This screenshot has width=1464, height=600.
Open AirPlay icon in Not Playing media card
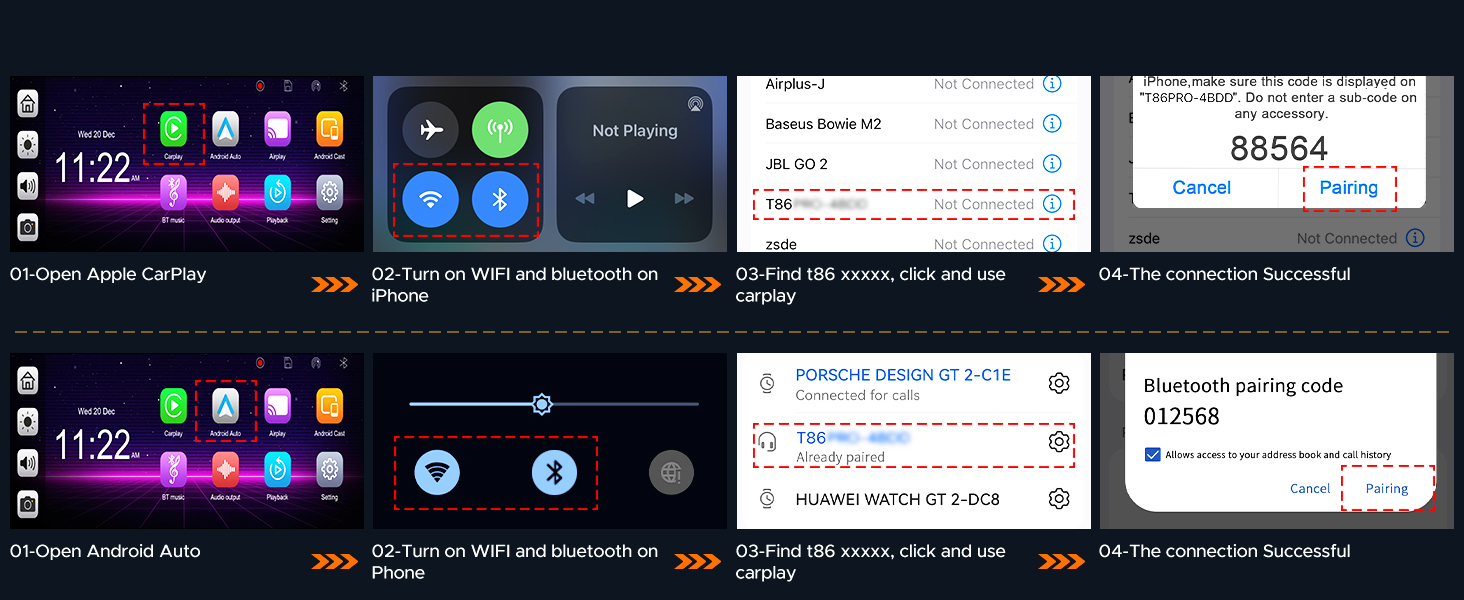[x=696, y=104]
